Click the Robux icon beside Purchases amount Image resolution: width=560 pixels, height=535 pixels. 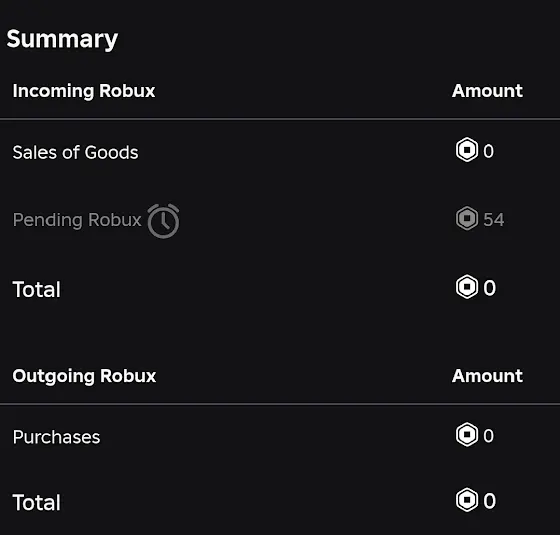click(467, 435)
